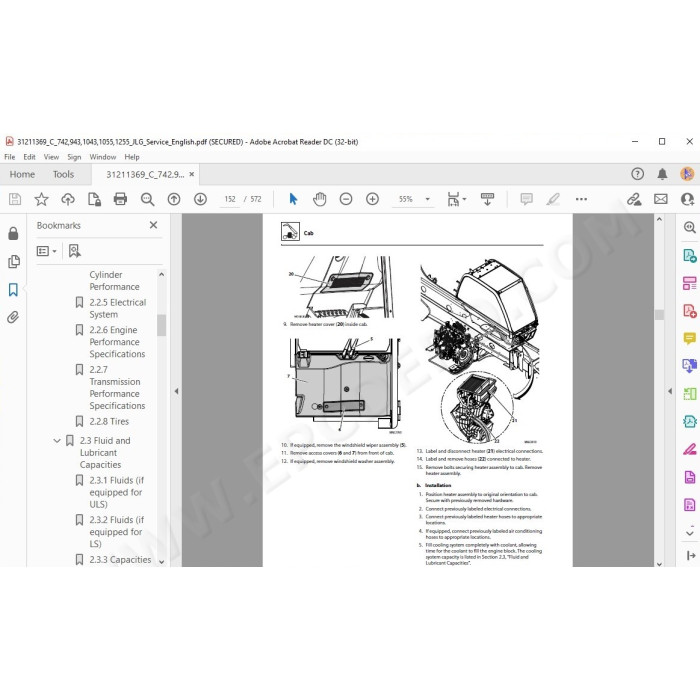Image resolution: width=700 pixels, height=700 pixels.
Task: Close the 31211369_C_742.9 document tab
Action: (x=192, y=174)
